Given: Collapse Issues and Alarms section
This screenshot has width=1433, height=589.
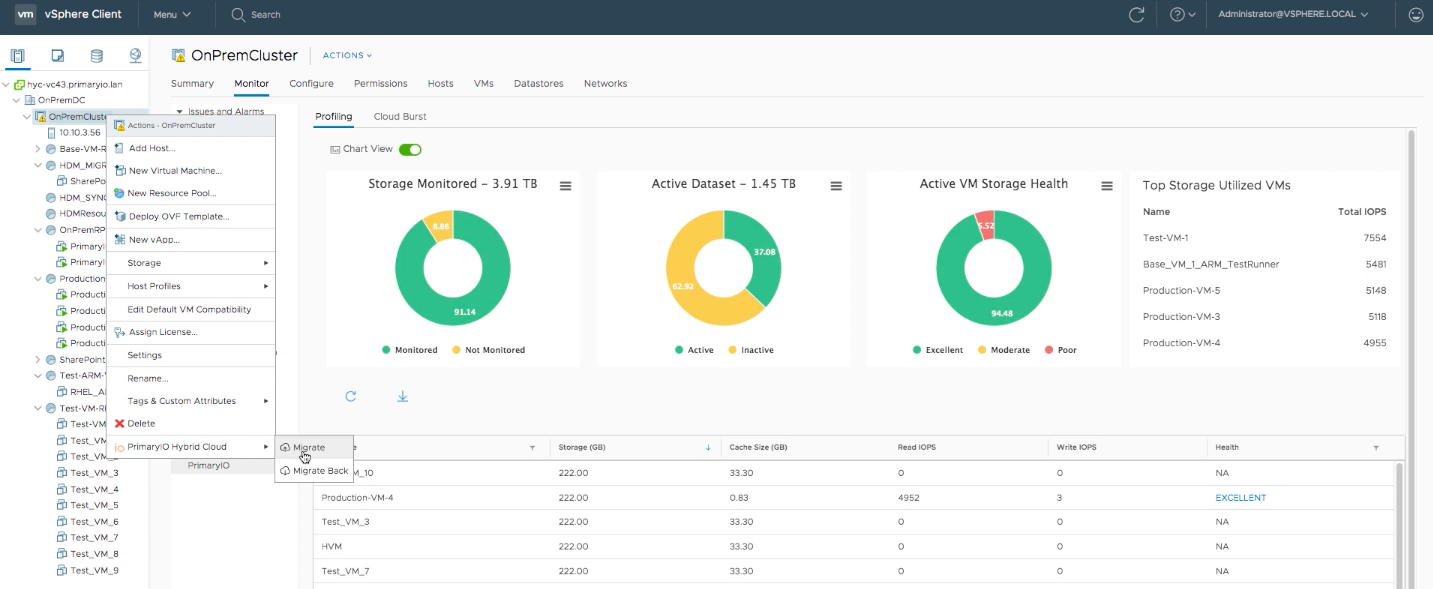Looking at the screenshot, I should [179, 112].
